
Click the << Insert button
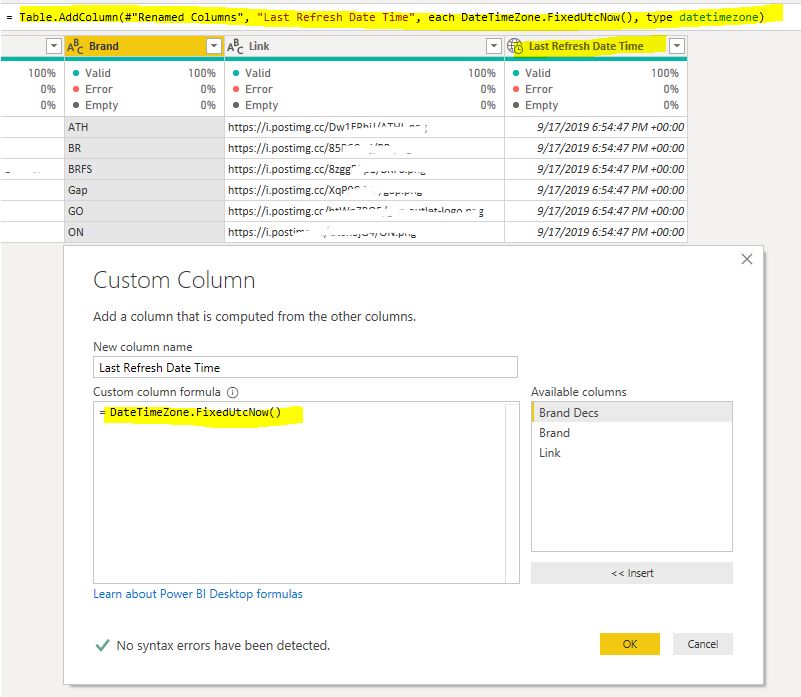coord(632,573)
